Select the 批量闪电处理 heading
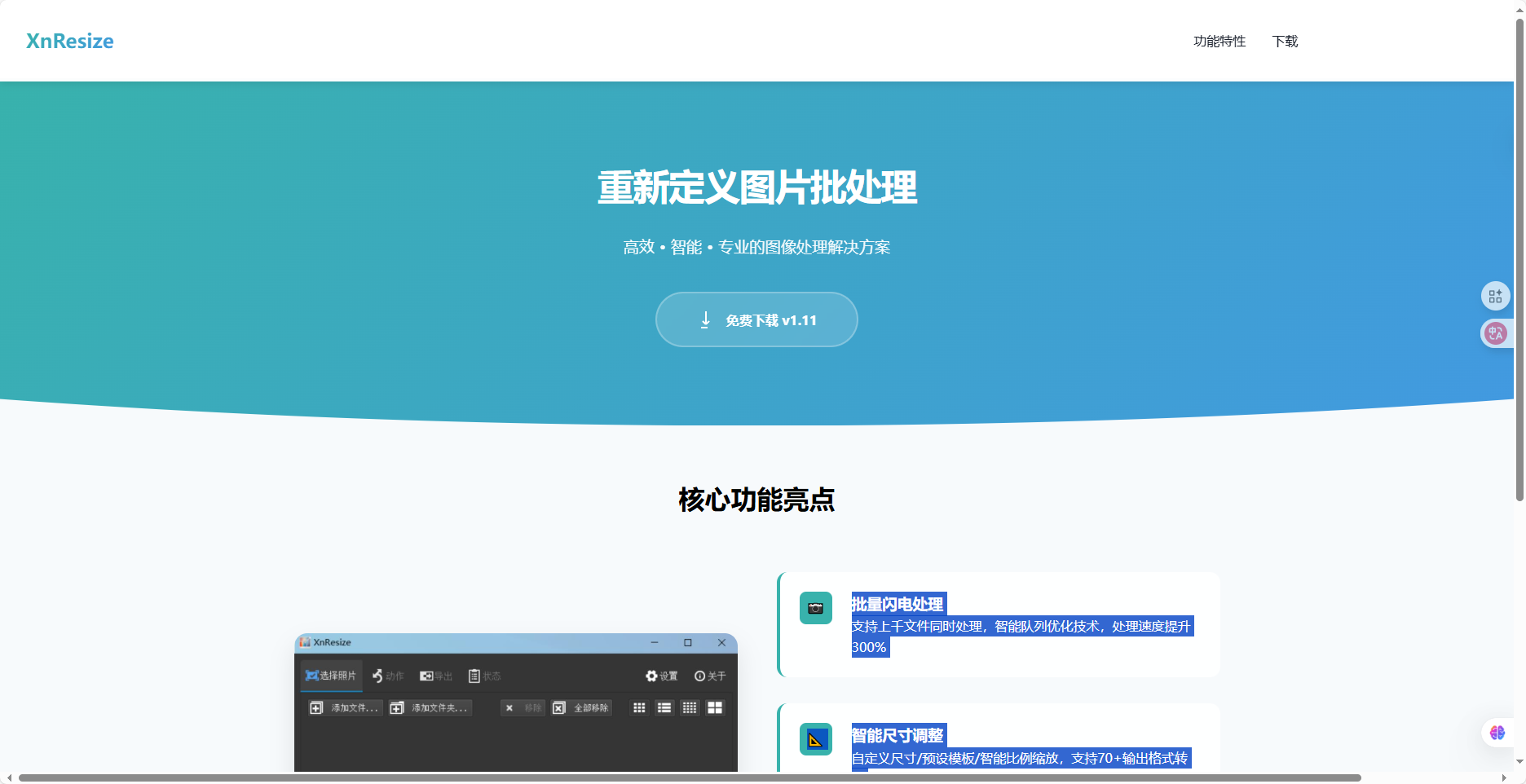1526x784 pixels. coord(898,604)
